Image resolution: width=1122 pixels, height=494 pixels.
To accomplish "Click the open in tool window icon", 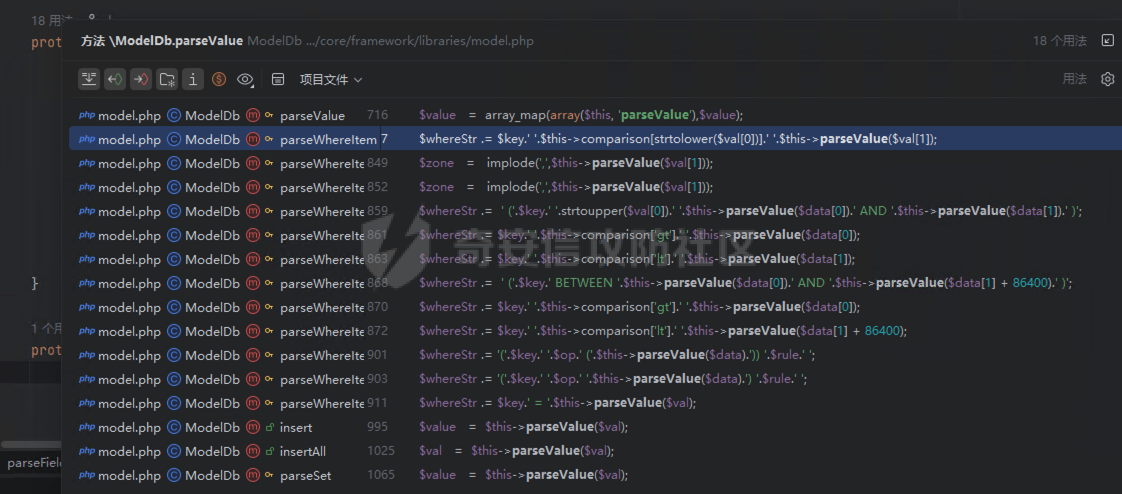I will click(x=1107, y=41).
